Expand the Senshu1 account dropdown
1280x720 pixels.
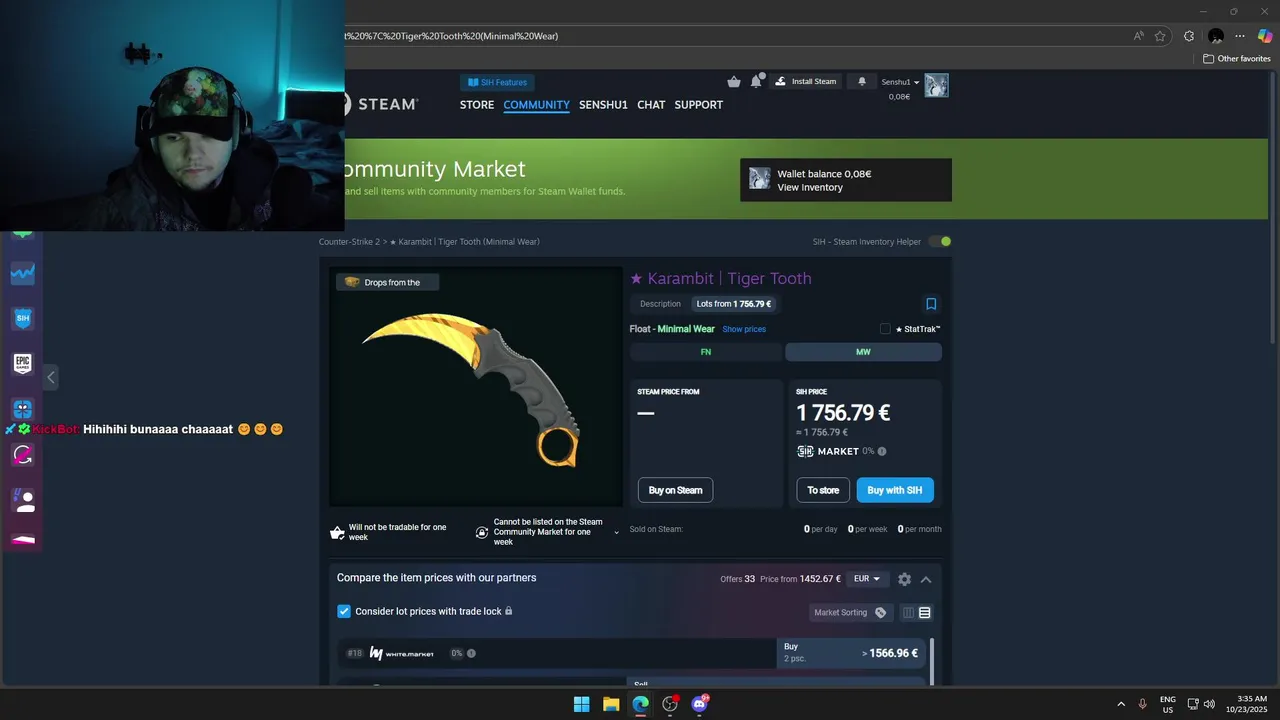pos(900,82)
